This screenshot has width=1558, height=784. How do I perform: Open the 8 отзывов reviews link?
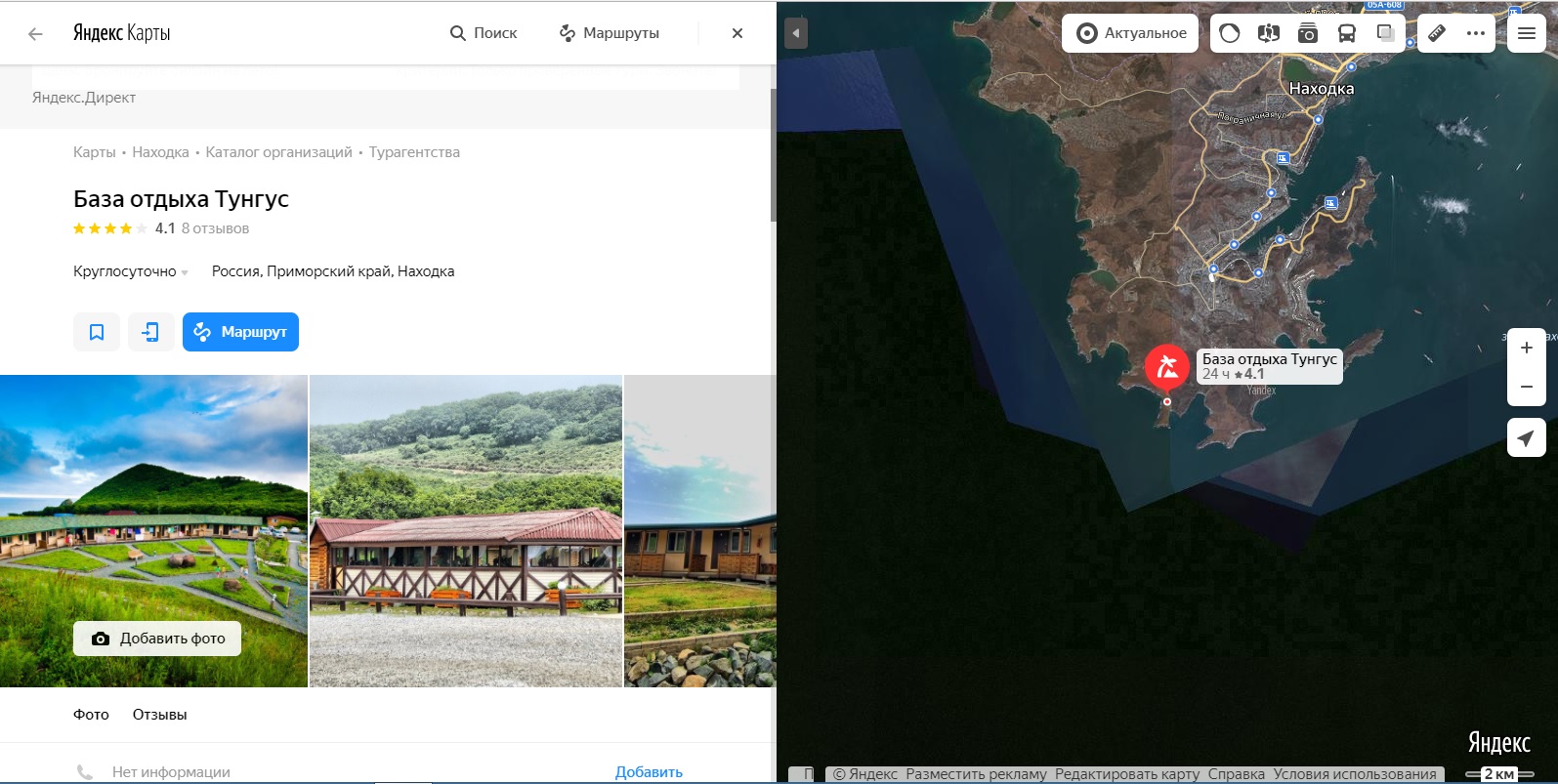click(x=215, y=228)
